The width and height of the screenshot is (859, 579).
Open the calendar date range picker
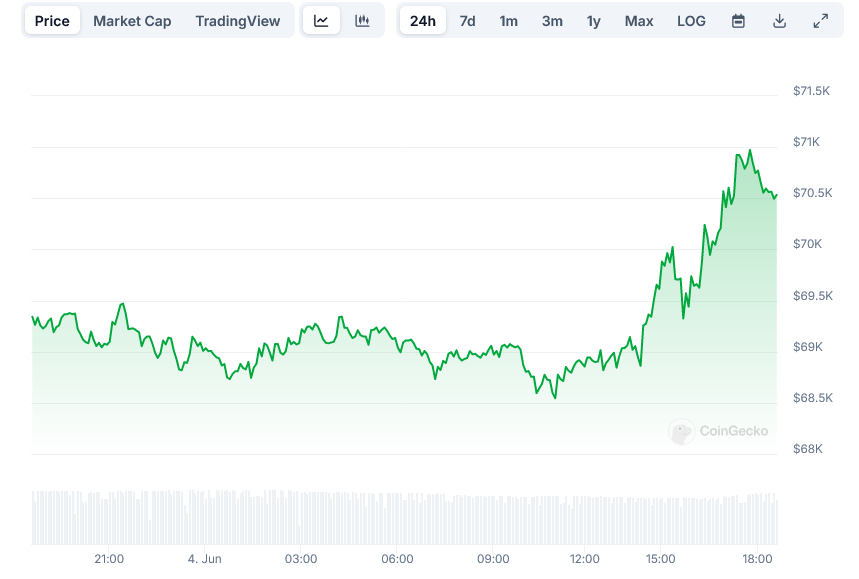[738, 21]
